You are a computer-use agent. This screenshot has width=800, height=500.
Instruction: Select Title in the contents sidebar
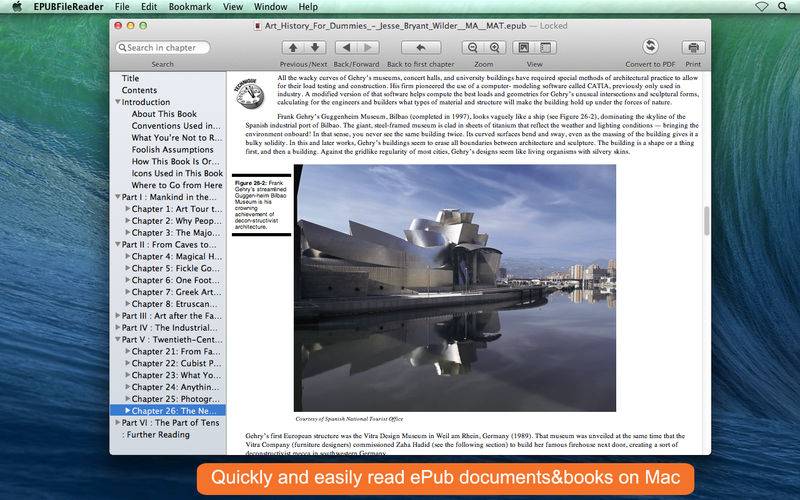[130, 78]
